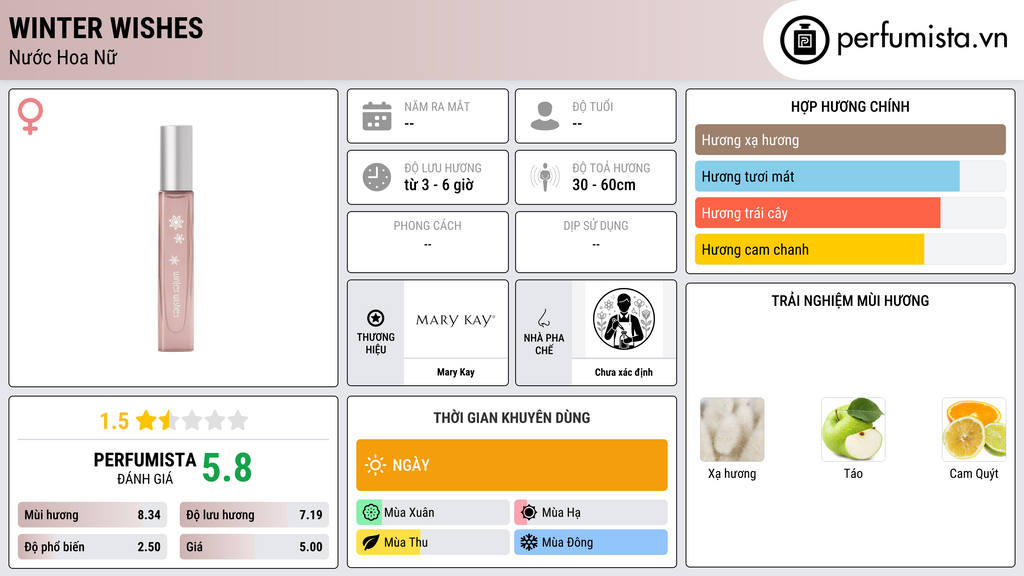Select the Mùa Xuân season bar
This screenshot has width=1024, height=576.
433,513
